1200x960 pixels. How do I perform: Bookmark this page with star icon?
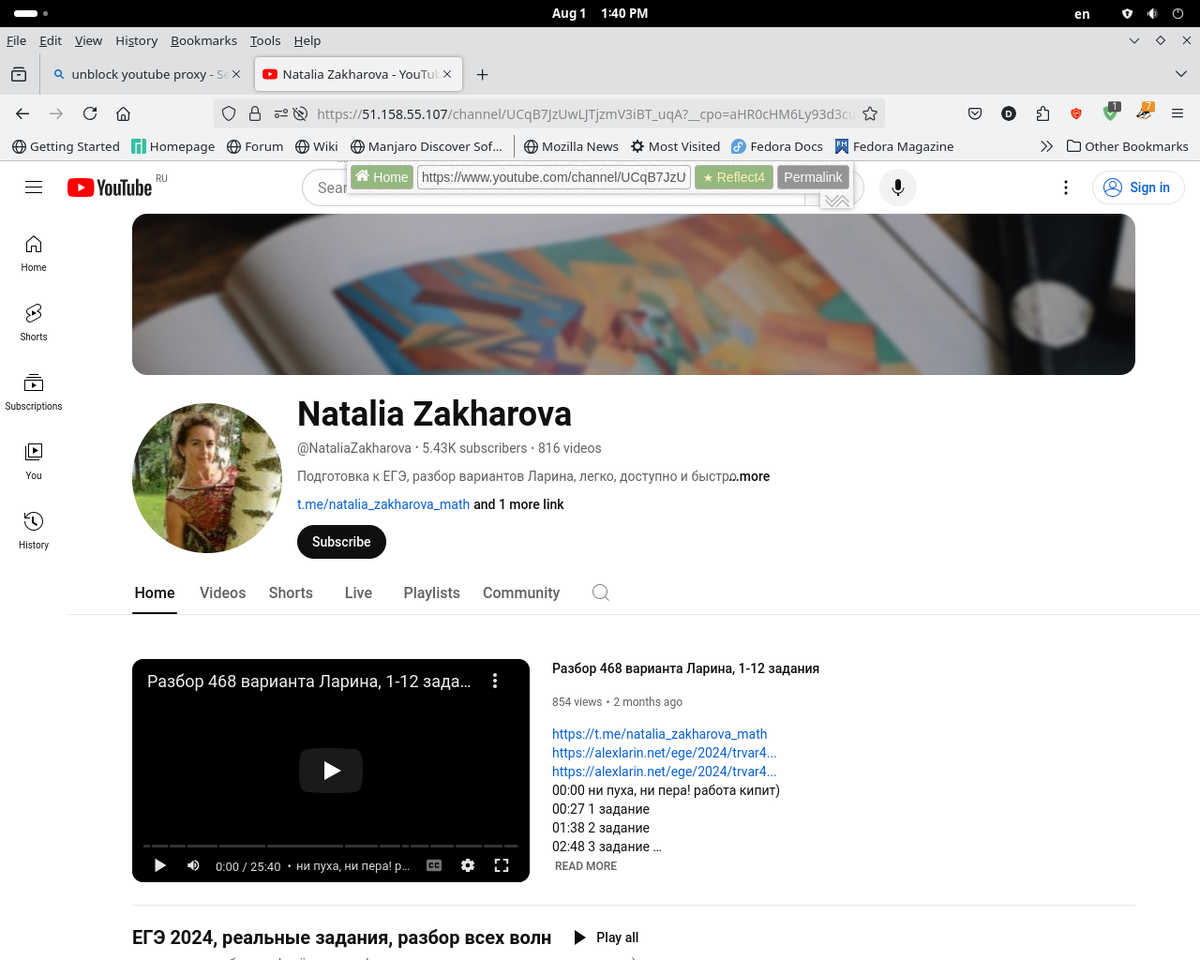coord(870,114)
